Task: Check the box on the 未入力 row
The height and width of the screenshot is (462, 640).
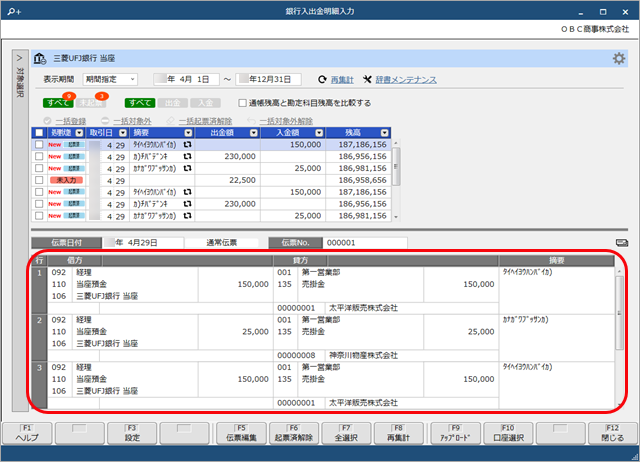Action: (39, 180)
